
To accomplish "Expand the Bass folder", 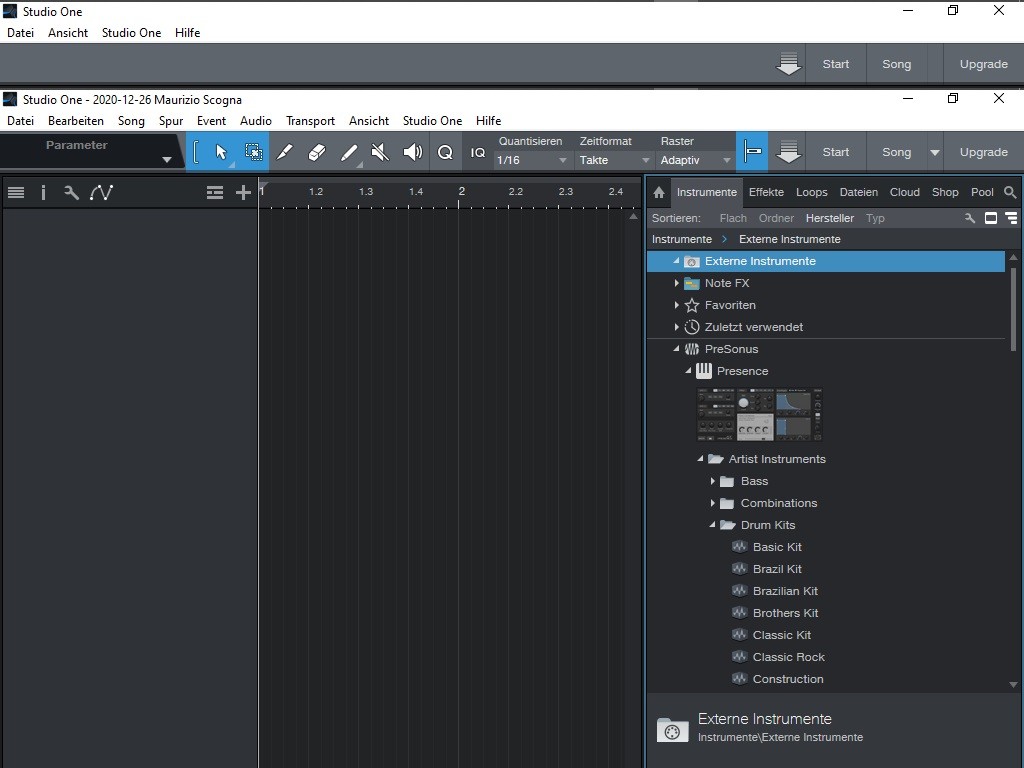I will click(x=712, y=481).
